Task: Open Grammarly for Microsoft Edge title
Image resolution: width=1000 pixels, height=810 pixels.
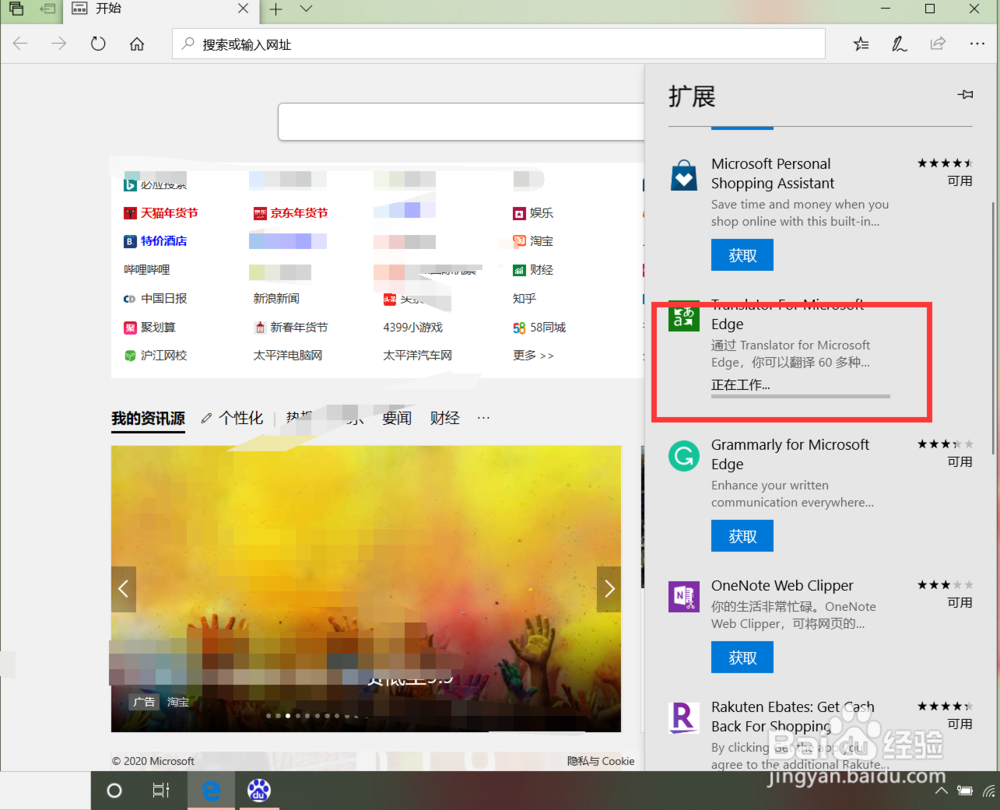Action: tap(790, 454)
